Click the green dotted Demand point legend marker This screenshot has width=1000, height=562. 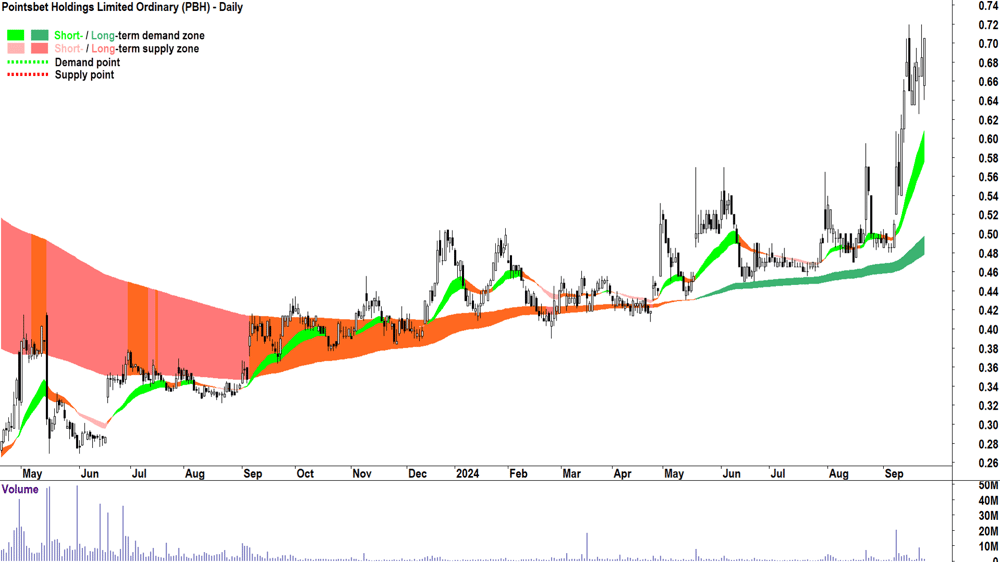tap(27, 62)
